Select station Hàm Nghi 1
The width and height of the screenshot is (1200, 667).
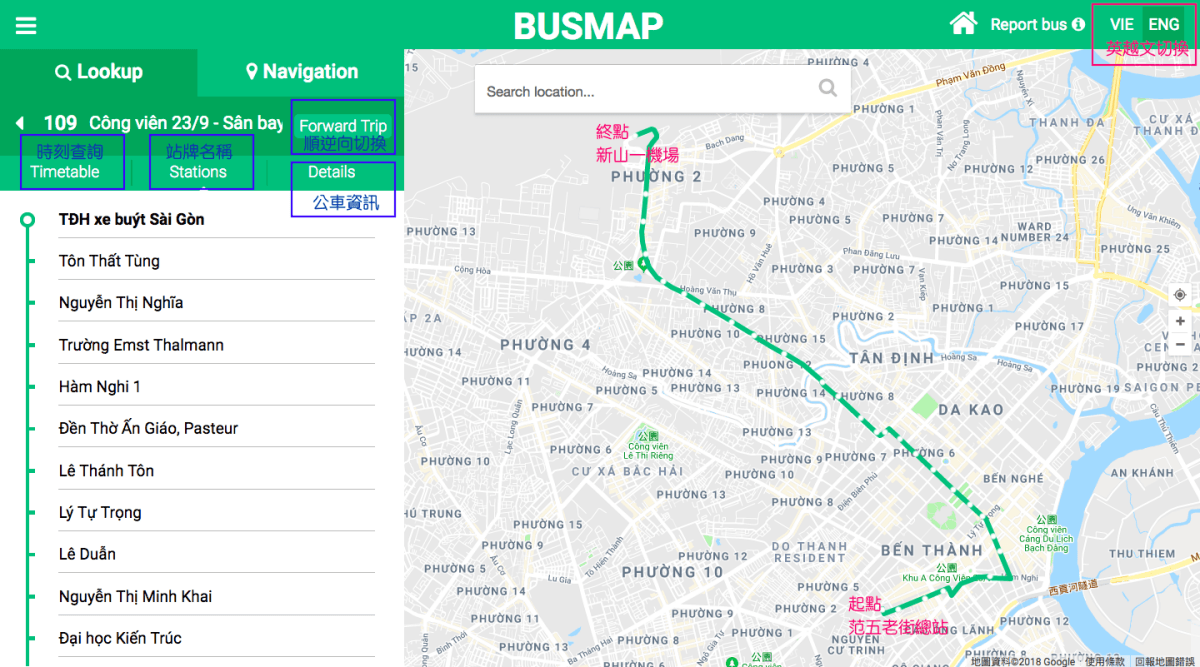pos(217,387)
